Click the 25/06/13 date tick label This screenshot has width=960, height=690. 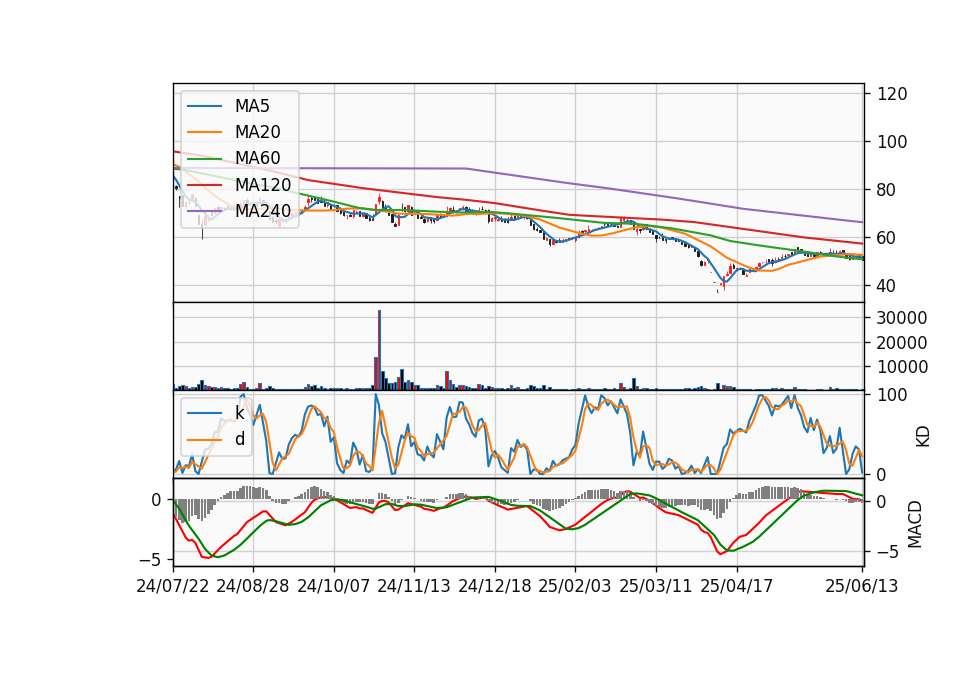coord(861,586)
